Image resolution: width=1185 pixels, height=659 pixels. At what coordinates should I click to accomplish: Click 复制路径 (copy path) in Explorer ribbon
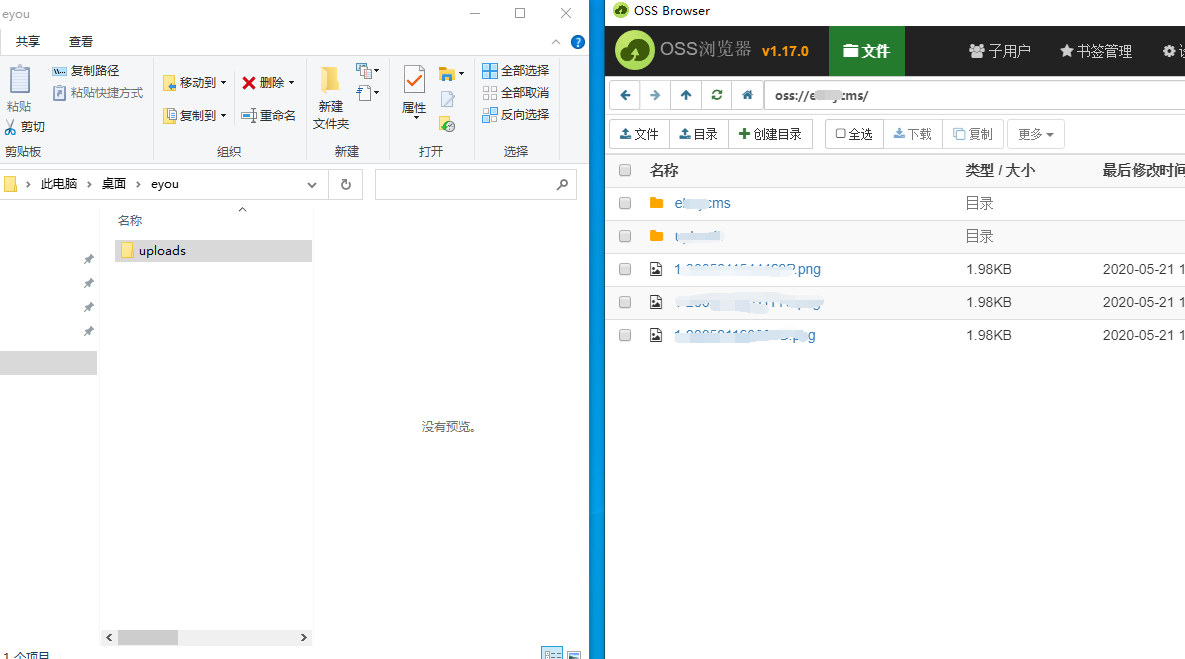coord(86,71)
